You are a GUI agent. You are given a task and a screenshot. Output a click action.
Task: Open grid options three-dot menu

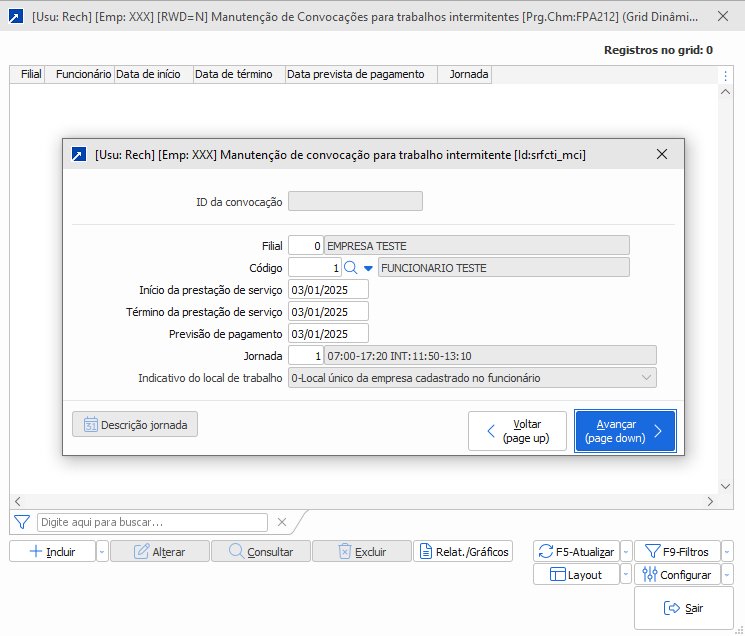(726, 76)
